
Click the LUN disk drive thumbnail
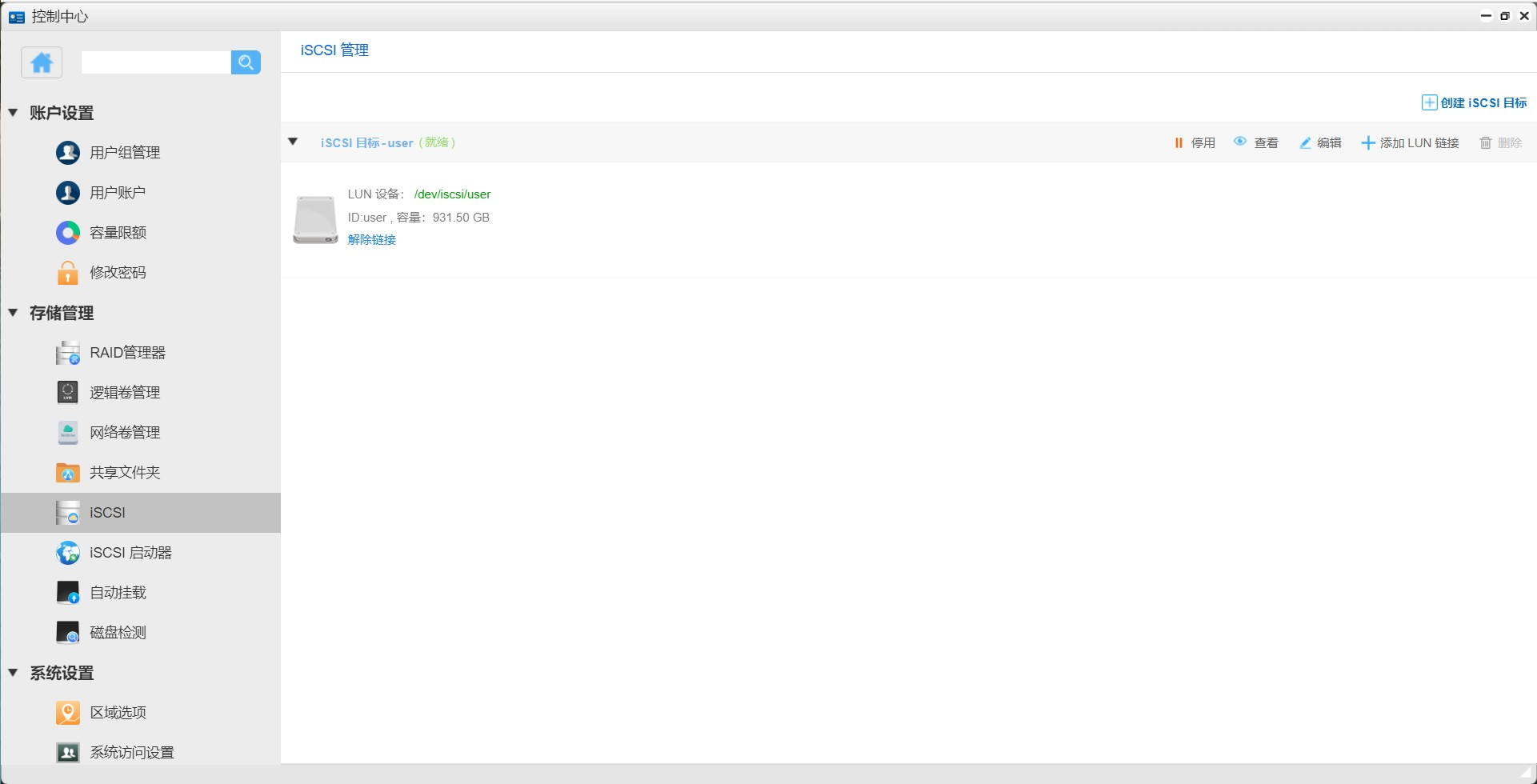315,219
